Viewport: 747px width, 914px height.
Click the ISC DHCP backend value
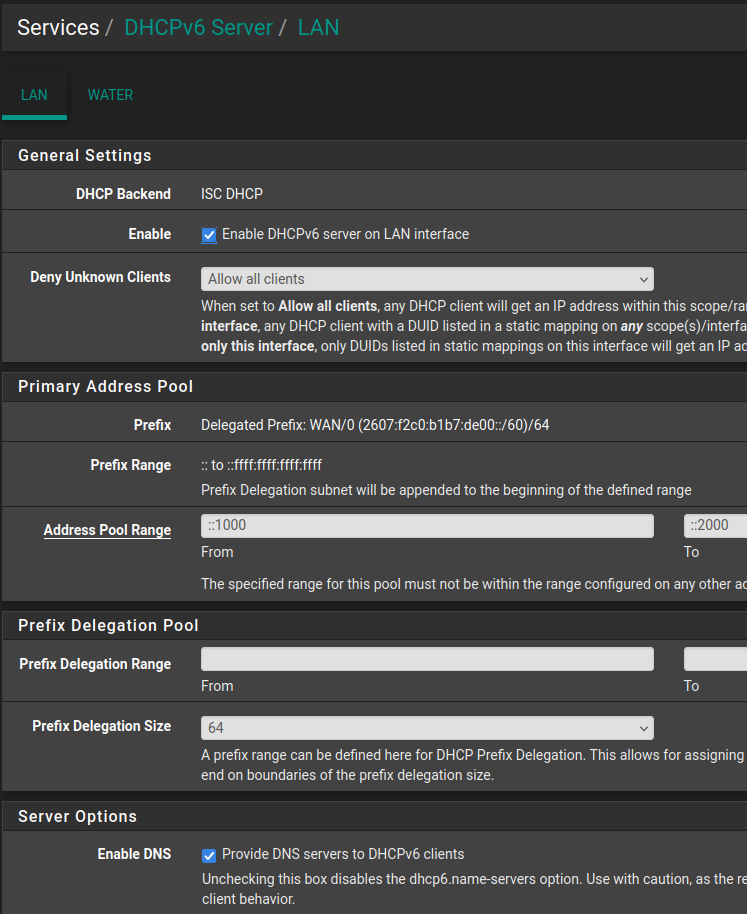click(232, 194)
